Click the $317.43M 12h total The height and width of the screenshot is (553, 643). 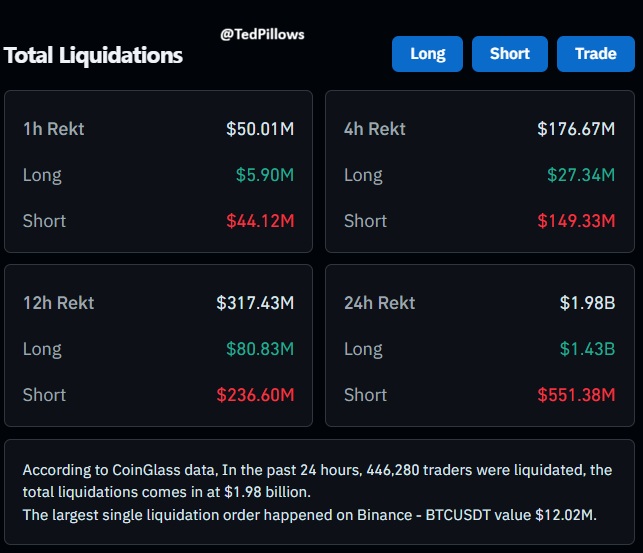tap(255, 303)
